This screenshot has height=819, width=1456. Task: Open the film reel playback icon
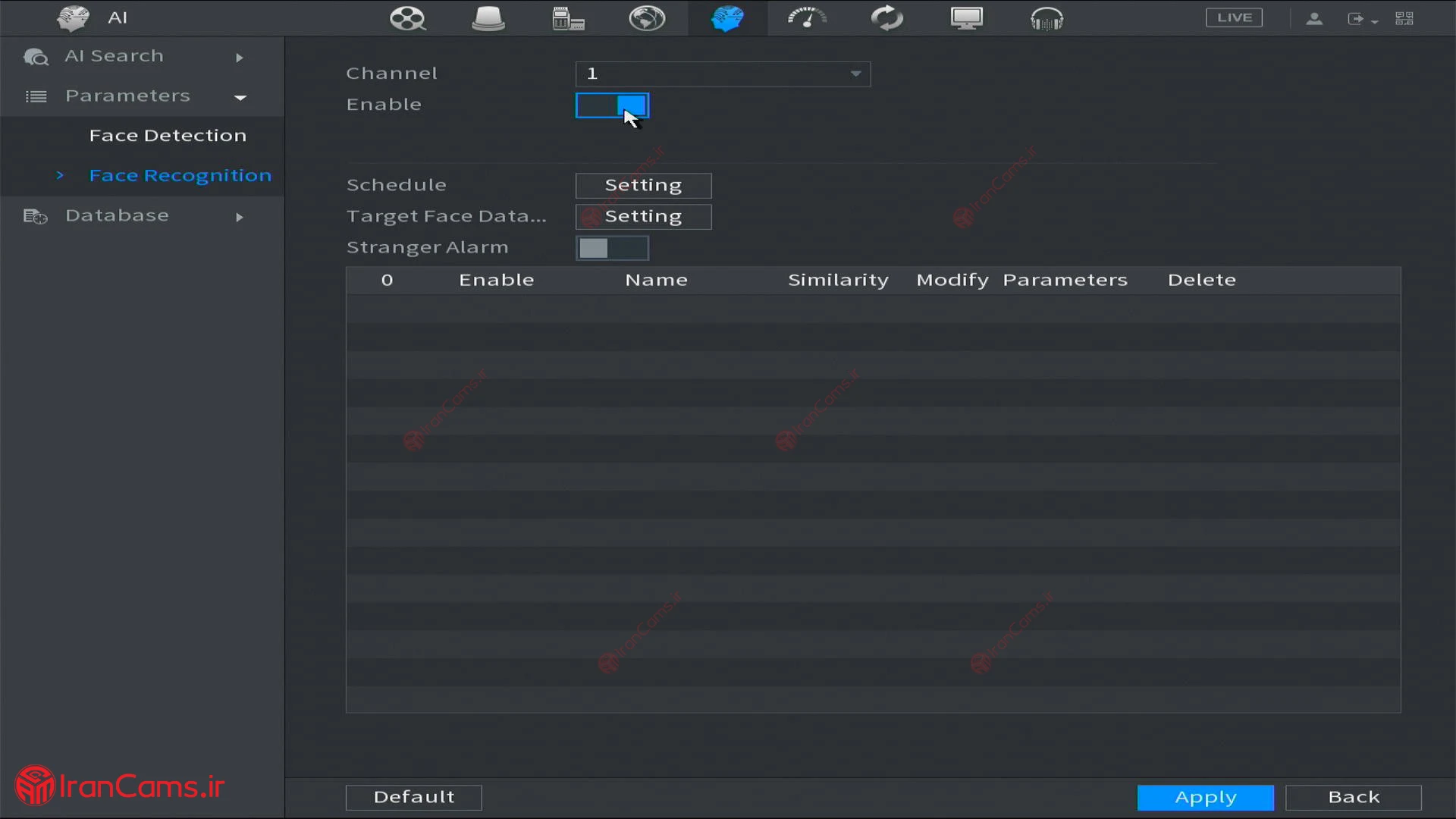[407, 18]
